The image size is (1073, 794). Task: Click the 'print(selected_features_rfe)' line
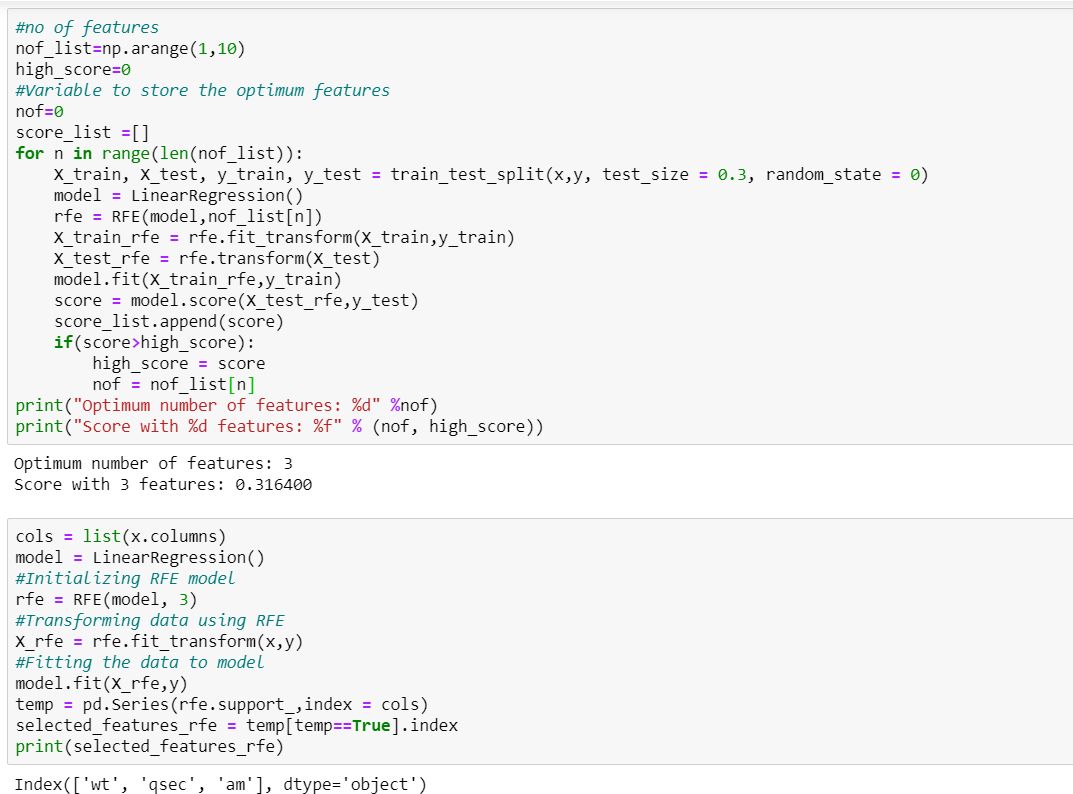149,746
